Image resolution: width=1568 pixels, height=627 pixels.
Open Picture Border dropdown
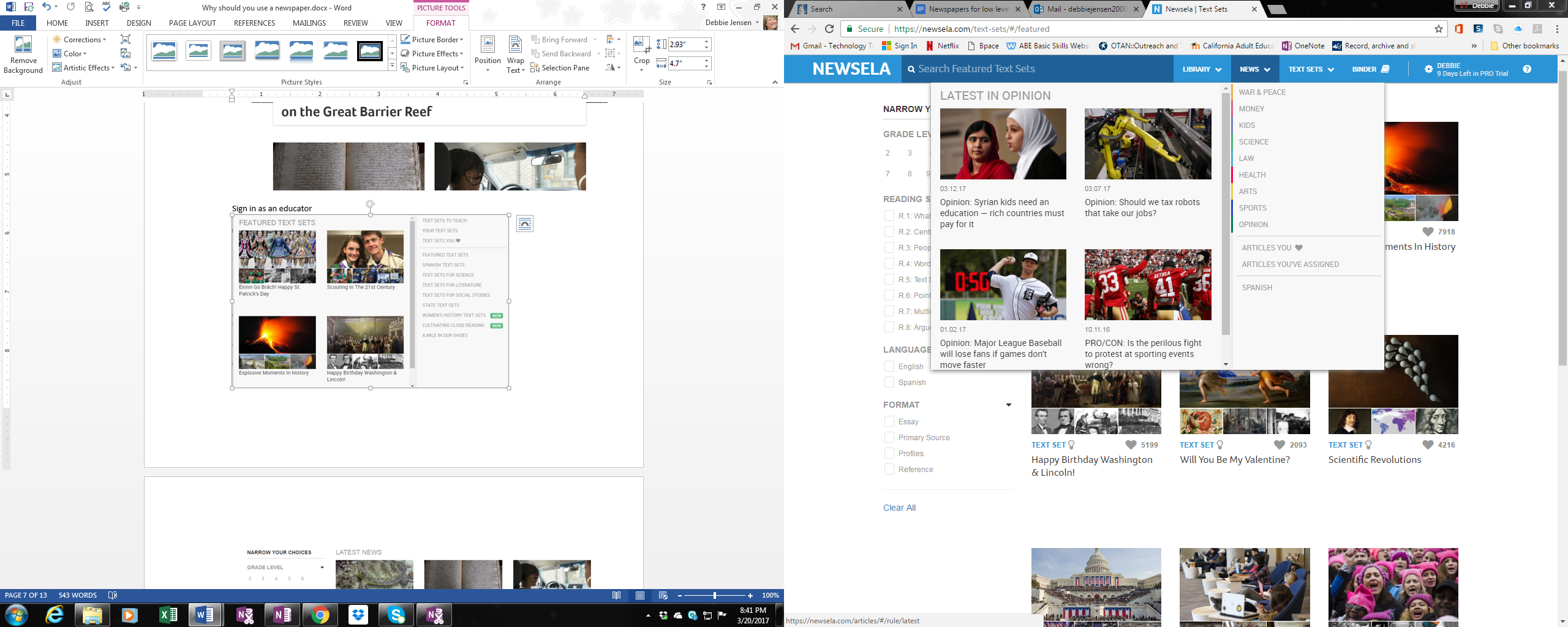click(x=432, y=39)
